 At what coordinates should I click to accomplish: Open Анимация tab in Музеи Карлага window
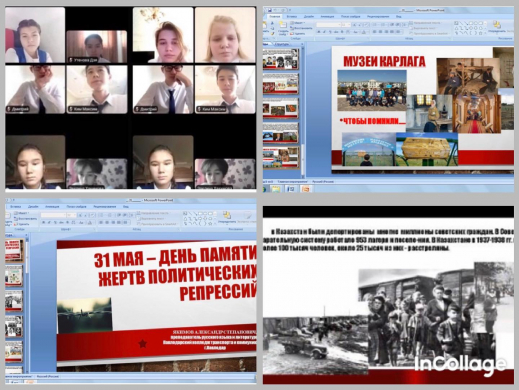click(327, 17)
